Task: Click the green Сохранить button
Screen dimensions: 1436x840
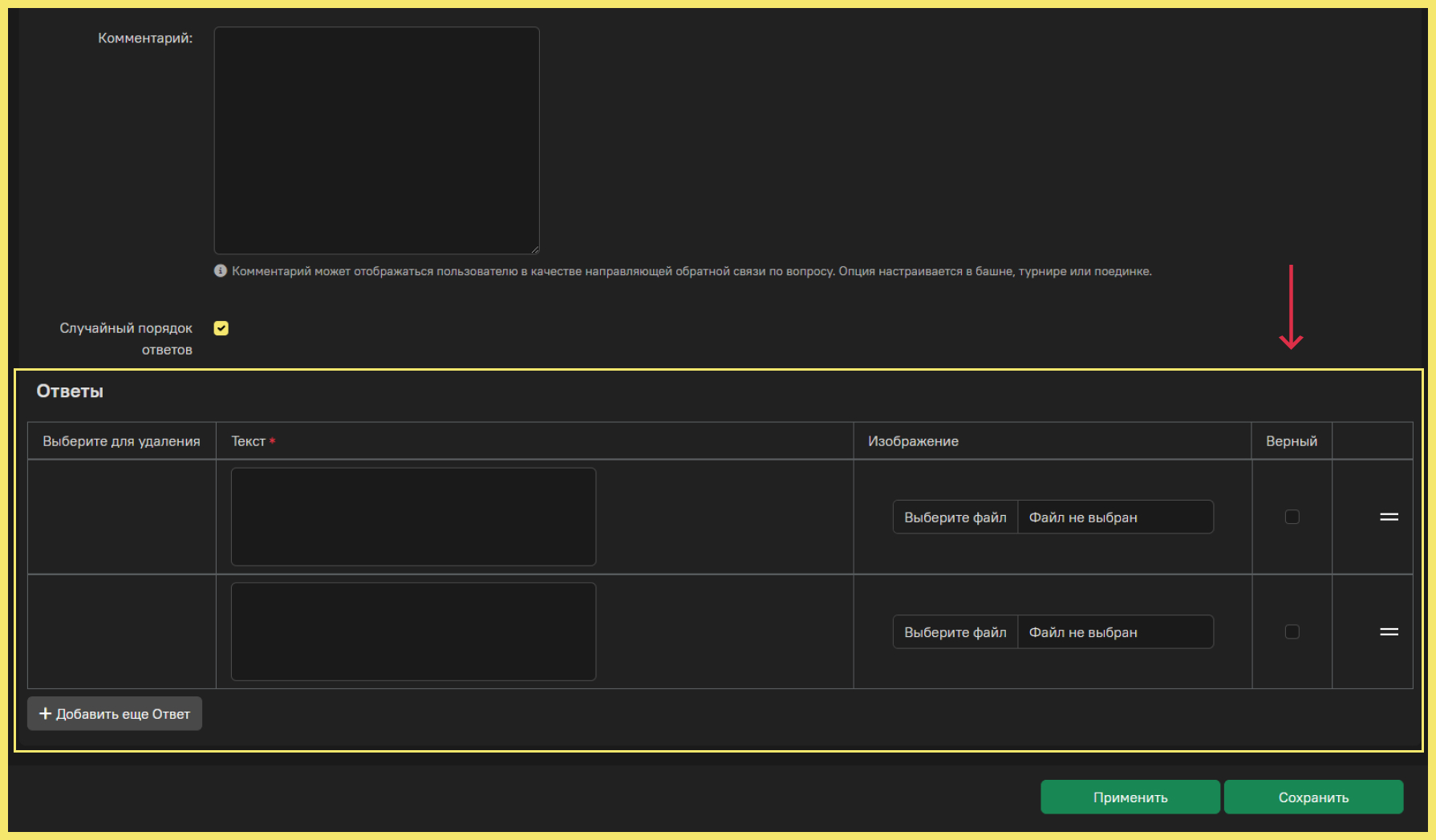Action: 1313,797
